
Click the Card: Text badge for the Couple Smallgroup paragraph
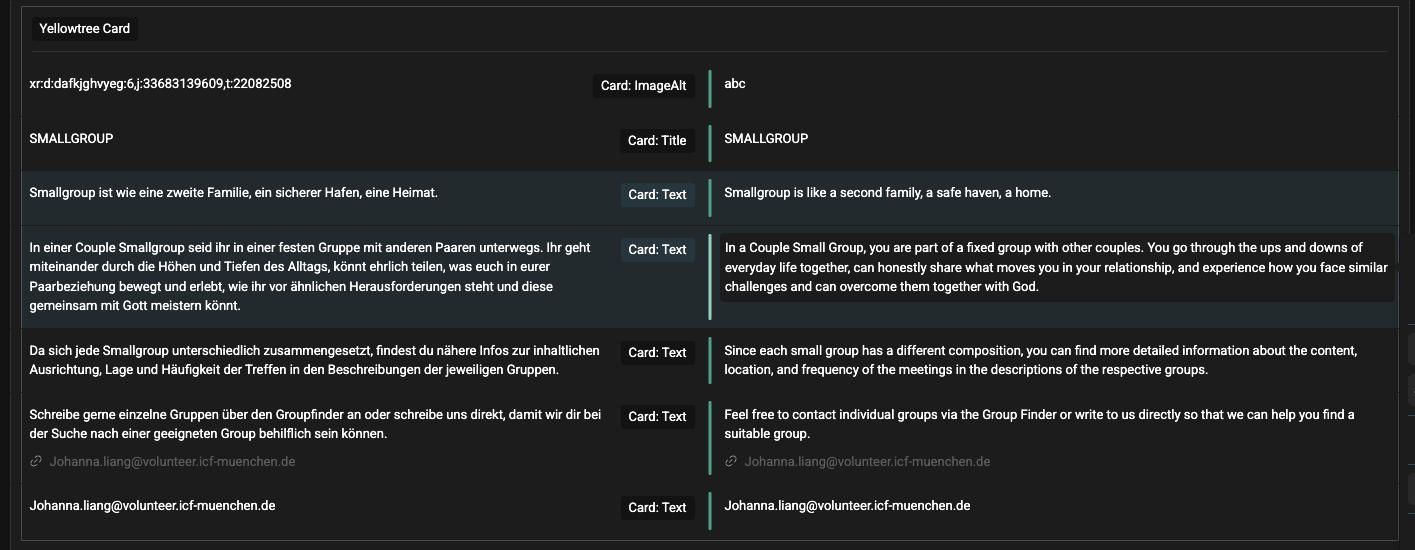657,250
